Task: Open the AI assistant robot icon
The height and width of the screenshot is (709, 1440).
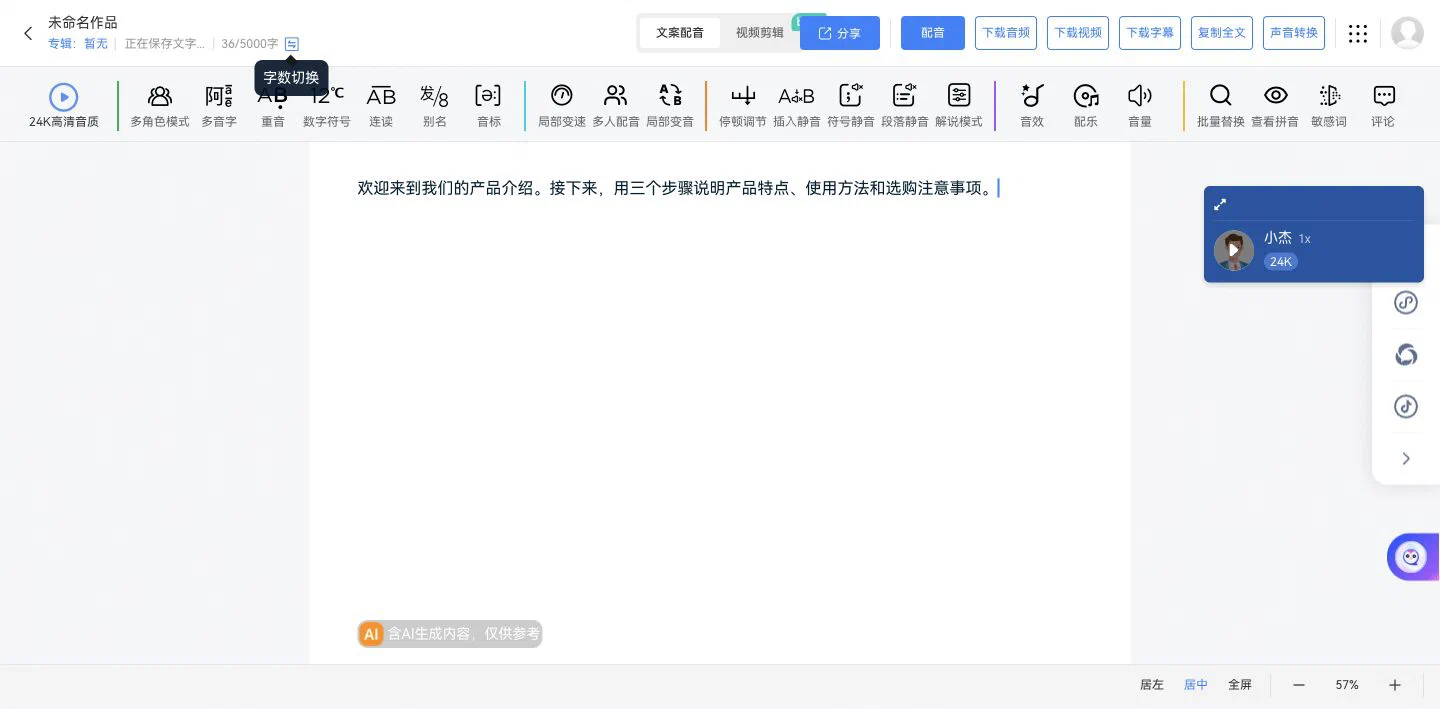Action: coord(1412,557)
